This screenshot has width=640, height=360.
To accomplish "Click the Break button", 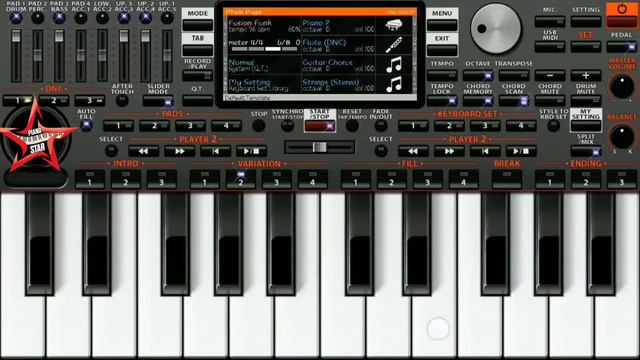I will click(507, 179).
